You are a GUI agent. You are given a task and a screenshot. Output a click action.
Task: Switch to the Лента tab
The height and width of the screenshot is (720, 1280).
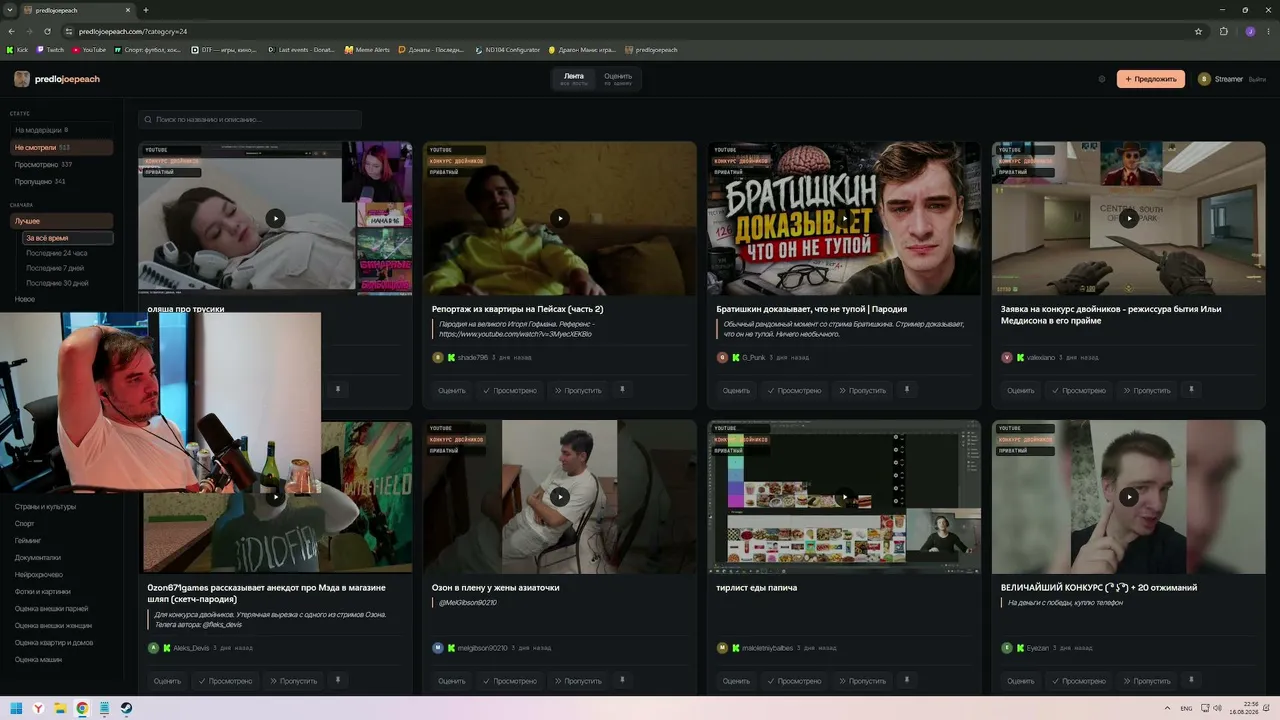(574, 79)
